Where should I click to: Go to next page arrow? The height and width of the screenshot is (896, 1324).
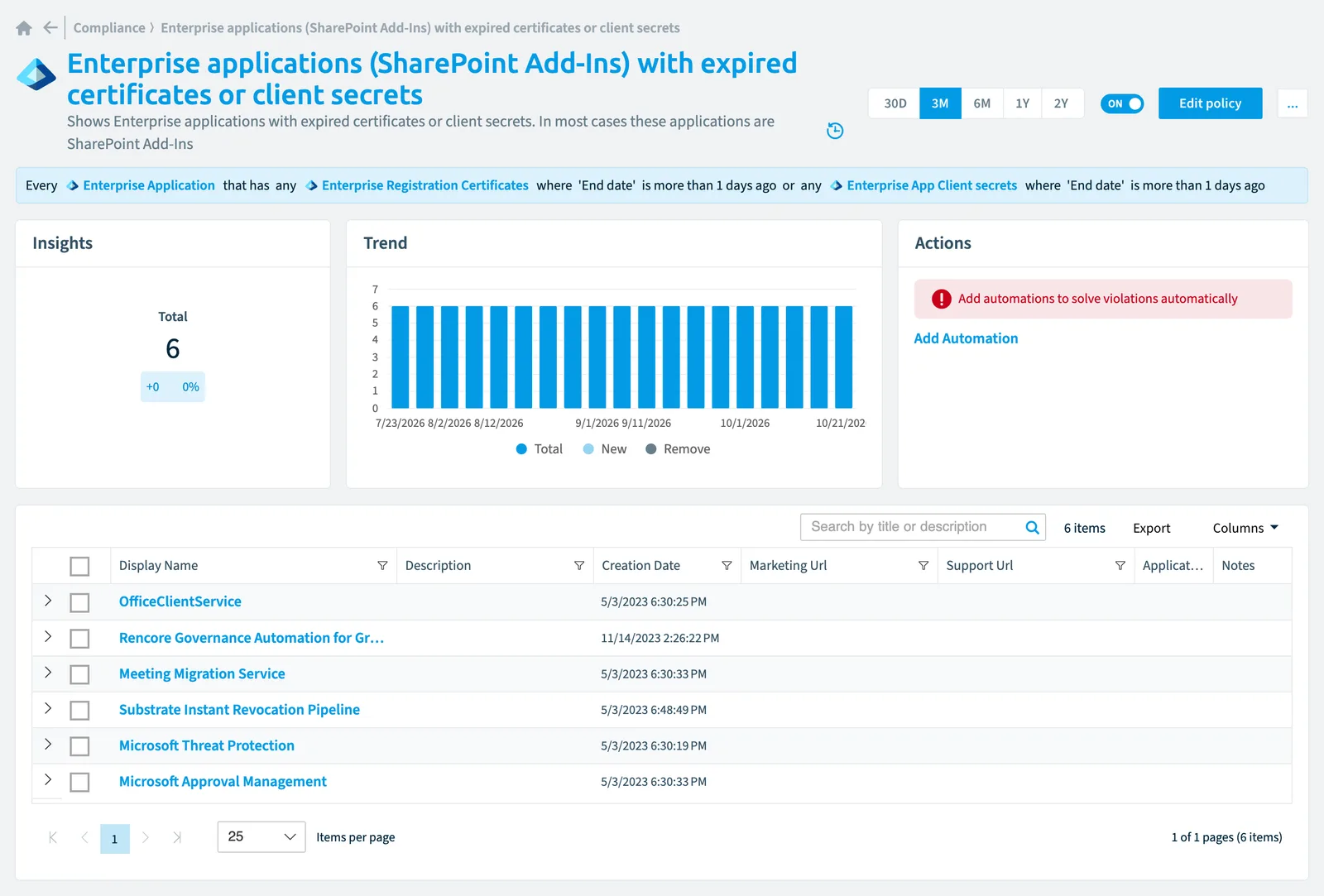146,837
